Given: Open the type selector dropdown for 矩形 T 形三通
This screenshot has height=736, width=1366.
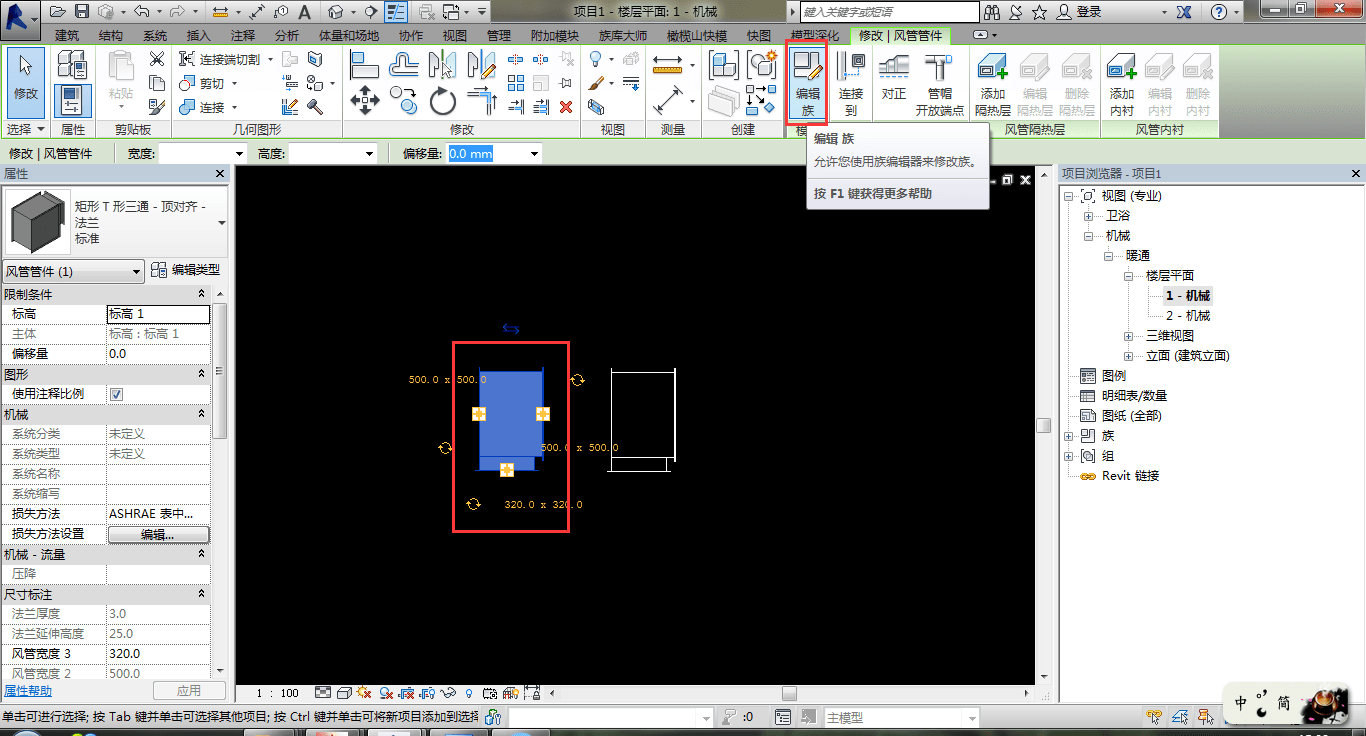Looking at the screenshot, I should [221, 223].
